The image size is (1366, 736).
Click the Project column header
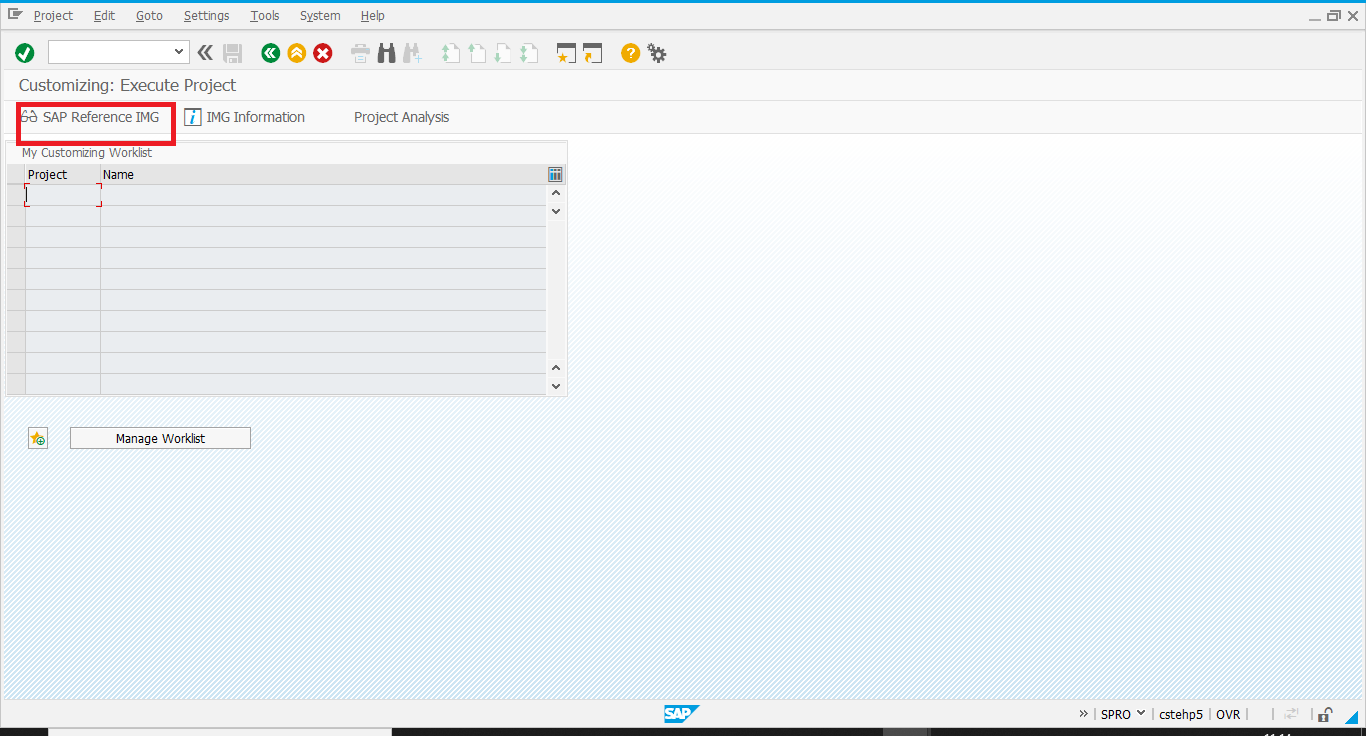click(63, 174)
